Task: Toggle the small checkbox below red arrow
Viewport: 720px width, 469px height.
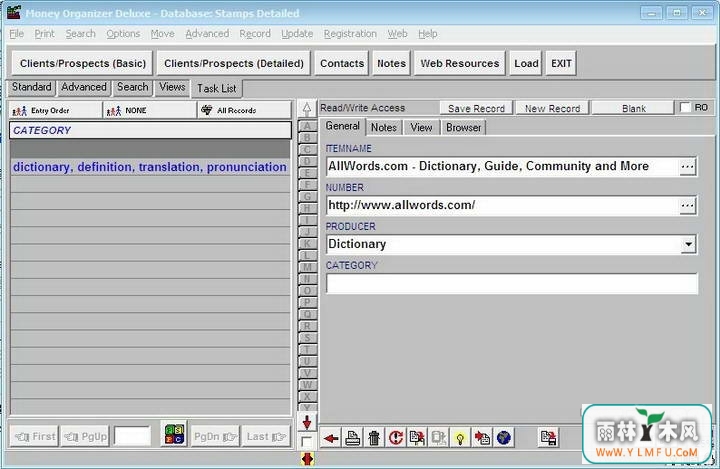Action: point(306,442)
